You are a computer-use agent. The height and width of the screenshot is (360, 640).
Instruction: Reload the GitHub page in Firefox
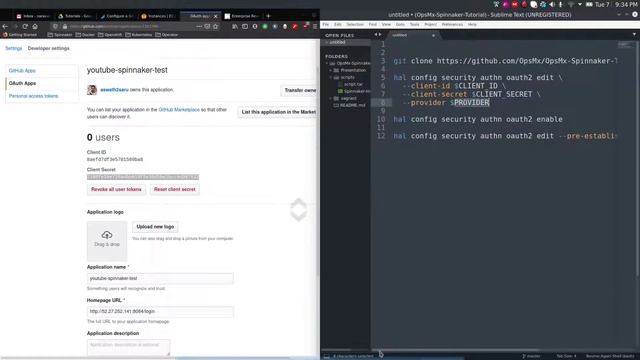[25, 27]
